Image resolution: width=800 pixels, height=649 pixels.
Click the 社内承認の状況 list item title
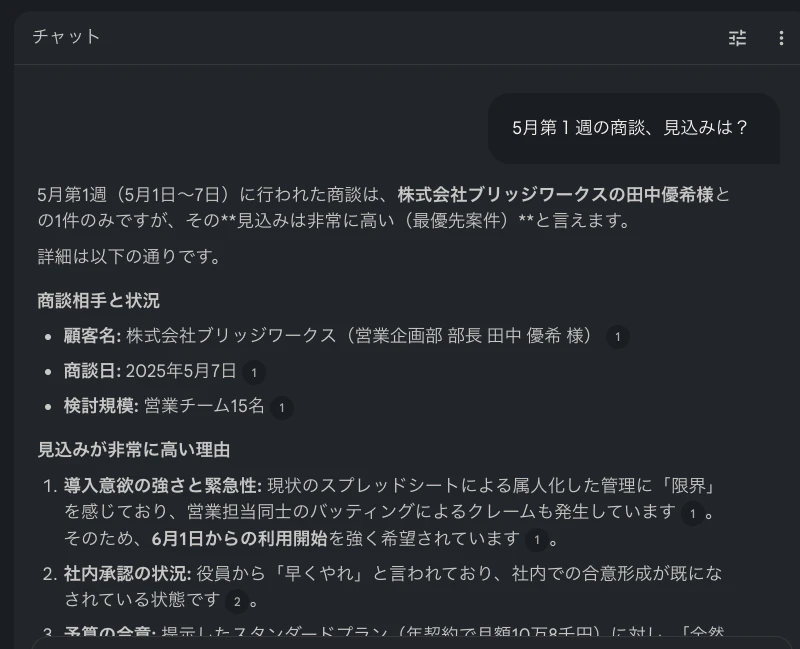click(127, 574)
